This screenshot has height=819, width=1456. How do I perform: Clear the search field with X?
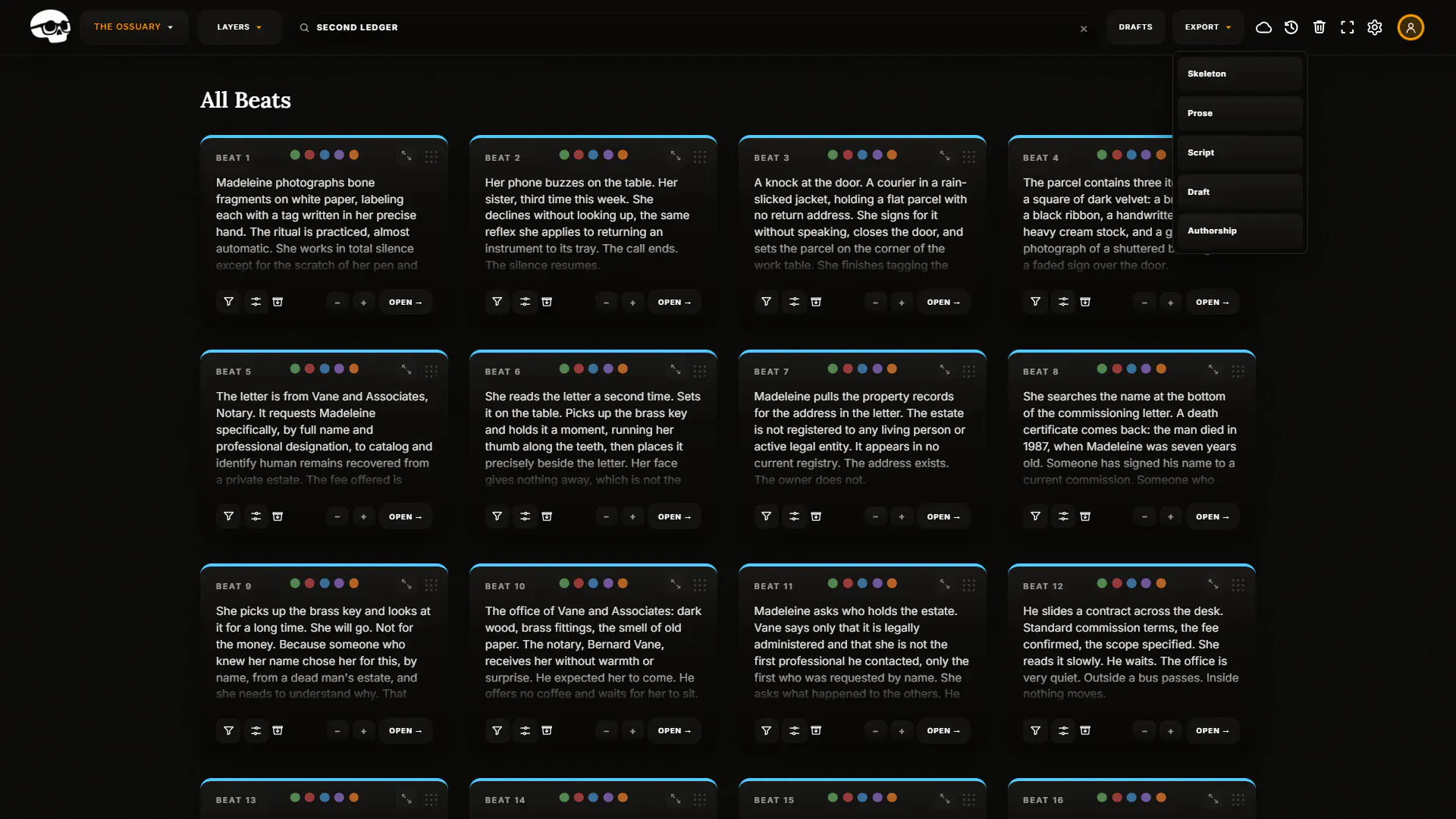[1084, 28]
